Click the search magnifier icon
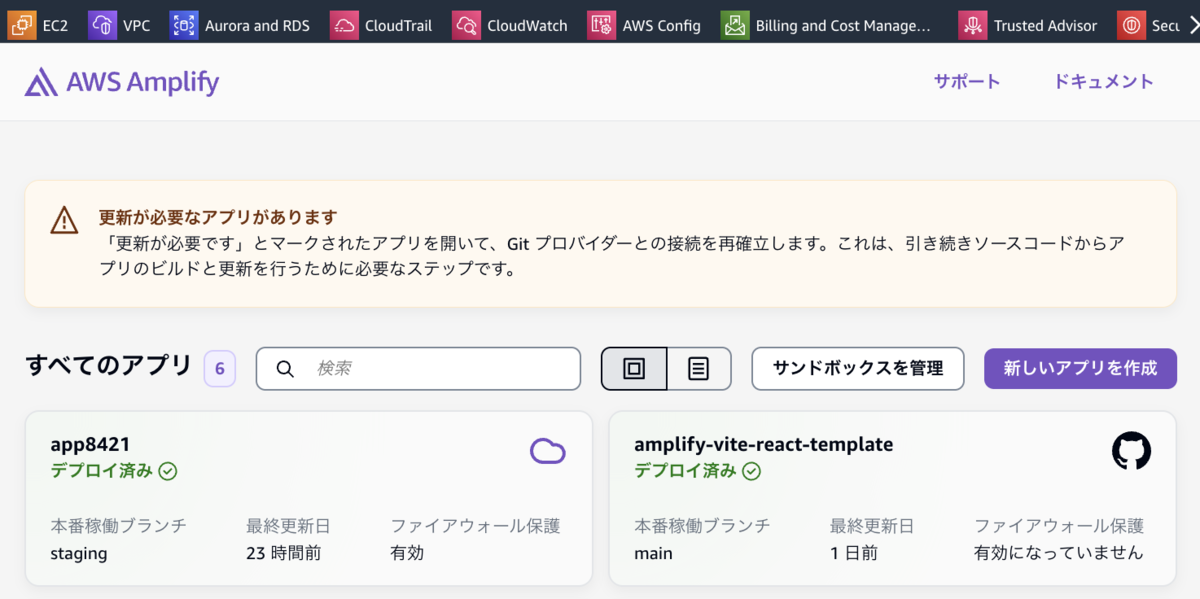Screen dimensions: 1200x599 tap(285, 369)
